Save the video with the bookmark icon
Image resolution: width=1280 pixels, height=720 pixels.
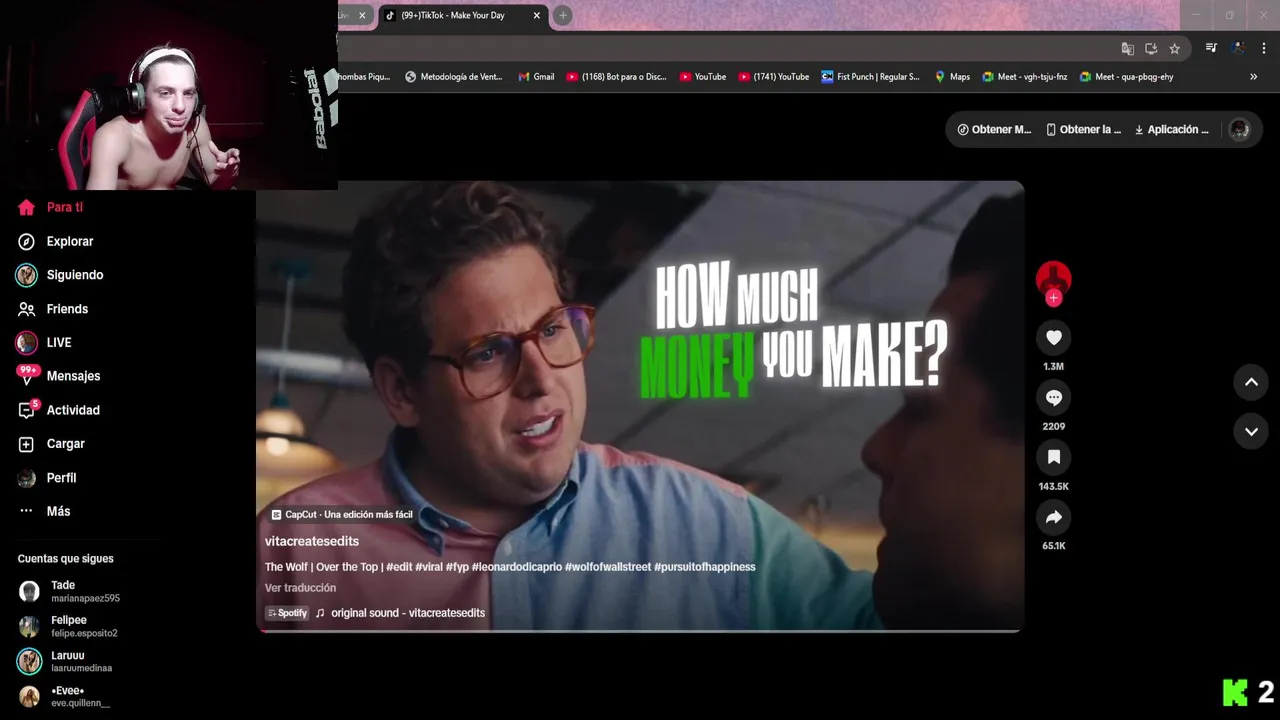click(1053, 458)
